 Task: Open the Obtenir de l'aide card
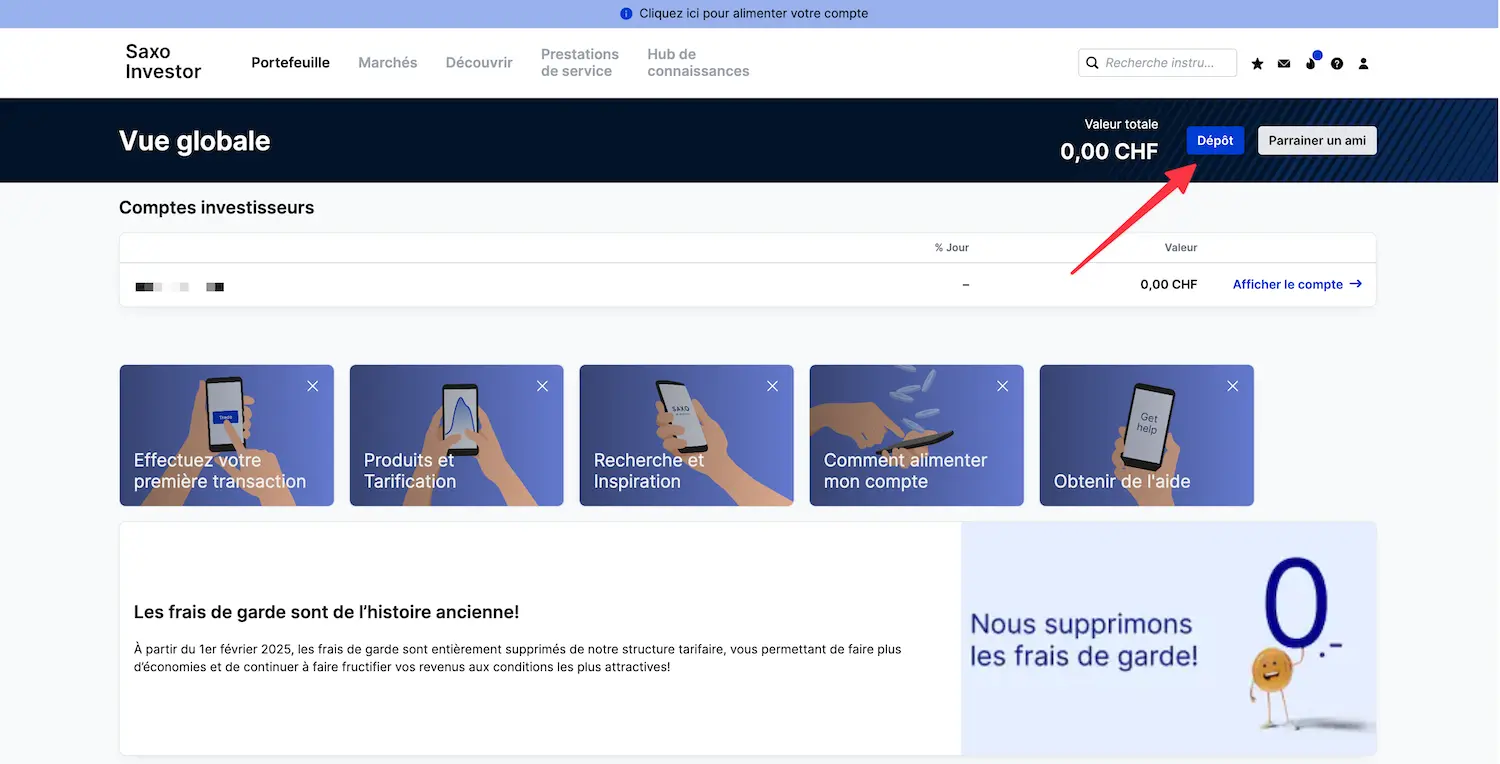click(x=1147, y=435)
